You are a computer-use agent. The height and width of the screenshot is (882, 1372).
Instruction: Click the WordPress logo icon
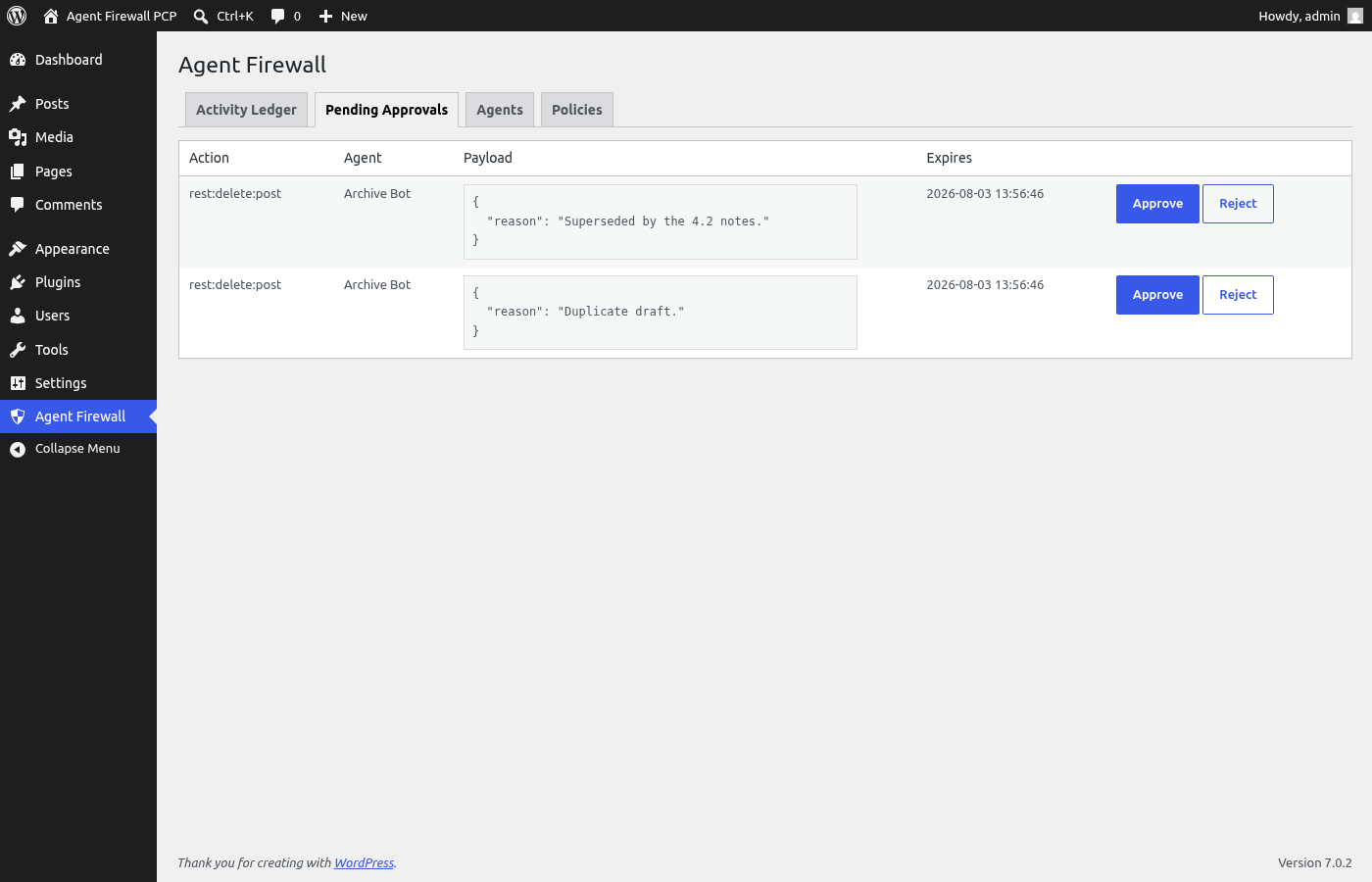pyautogui.click(x=17, y=16)
